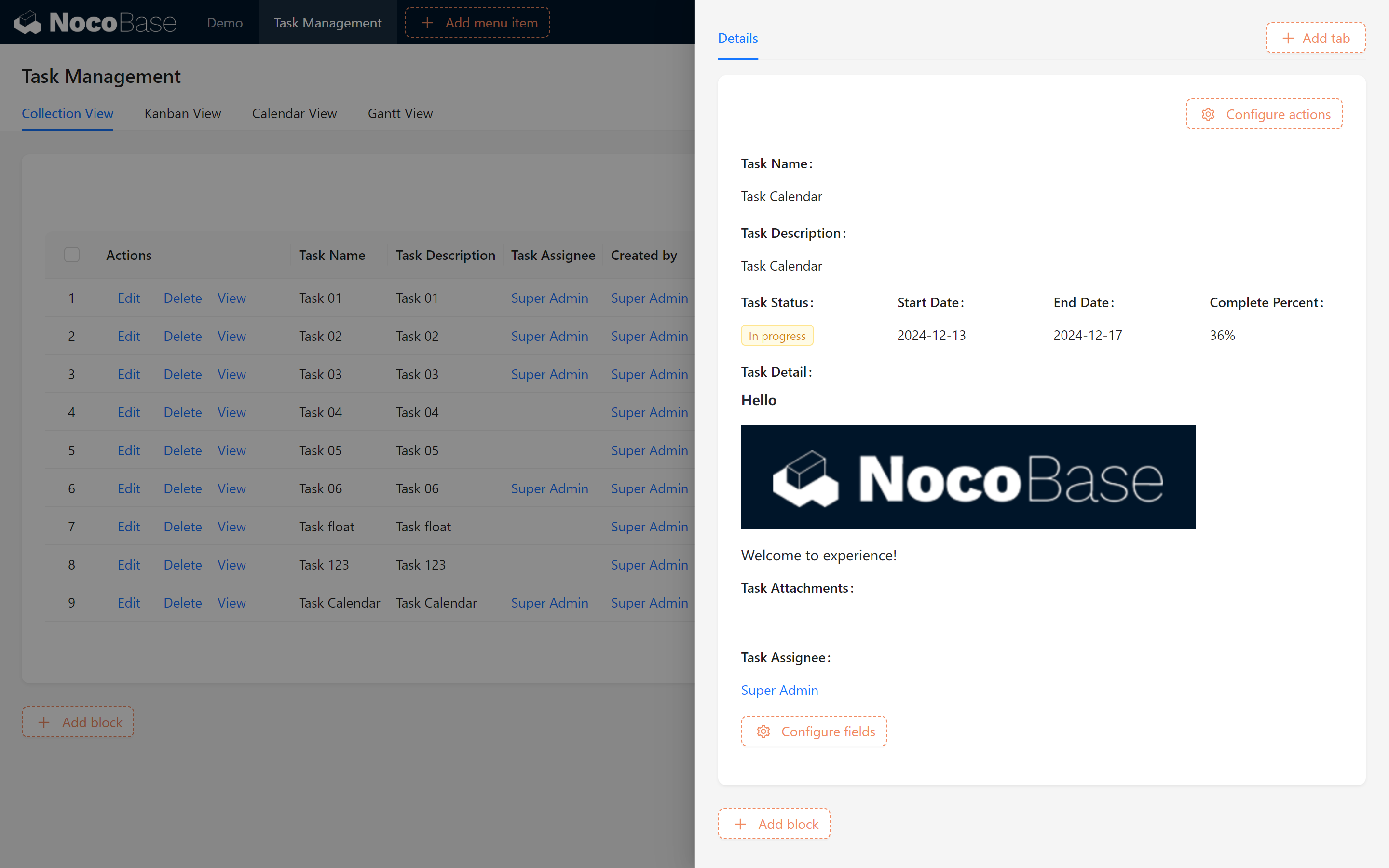Click Delete for Task 06 row
The height and width of the screenshot is (868, 1389).
[x=182, y=488]
